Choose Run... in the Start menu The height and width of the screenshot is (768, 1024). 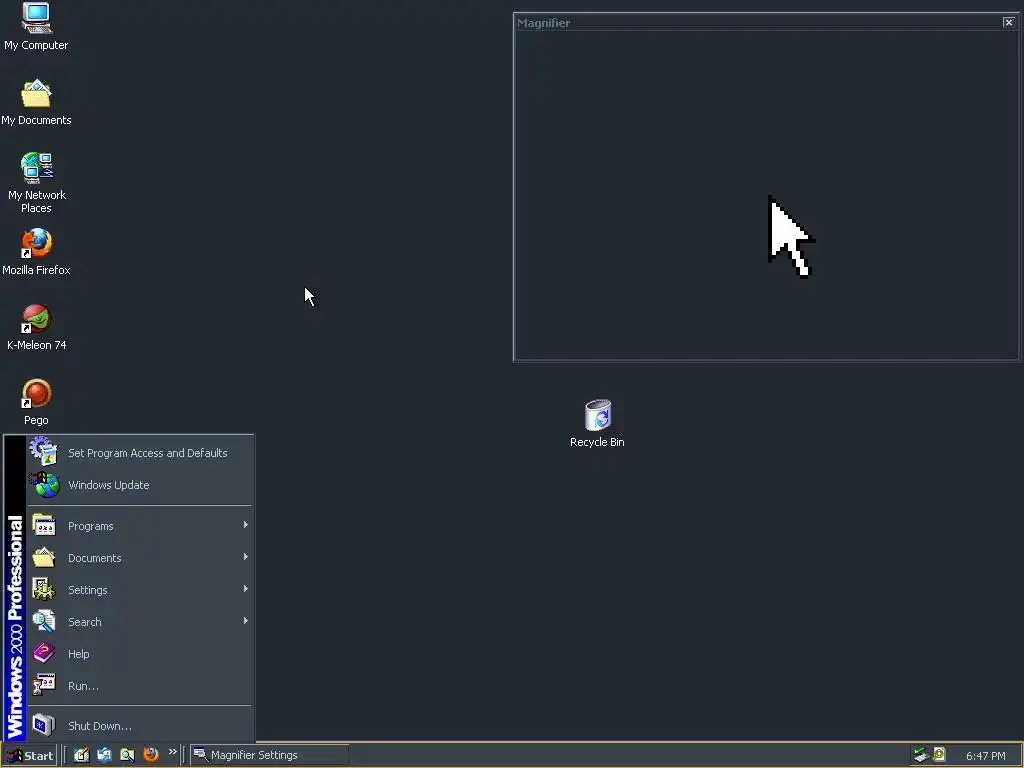[139, 686]
